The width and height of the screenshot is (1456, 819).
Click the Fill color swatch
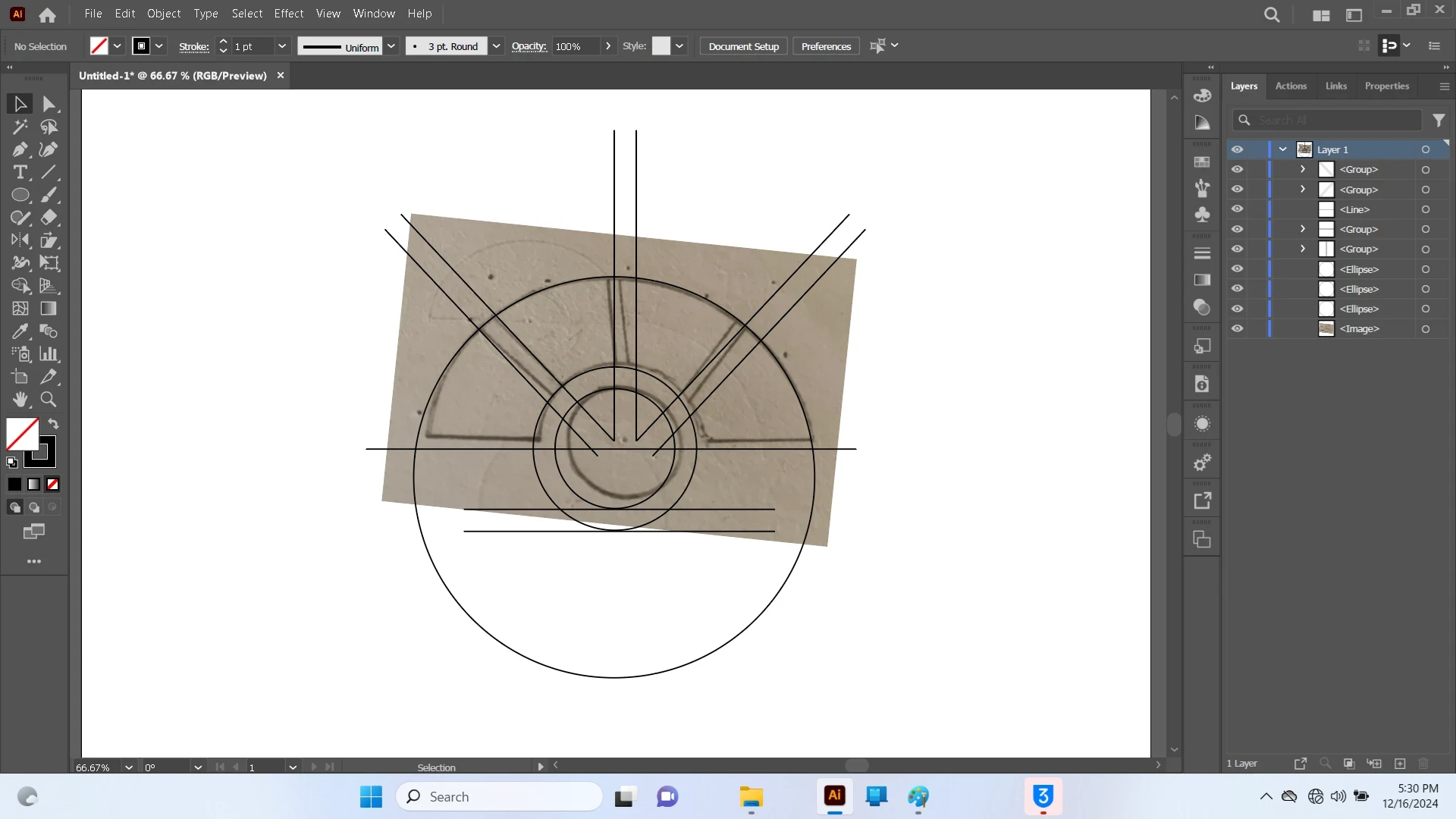pos(22,434)
